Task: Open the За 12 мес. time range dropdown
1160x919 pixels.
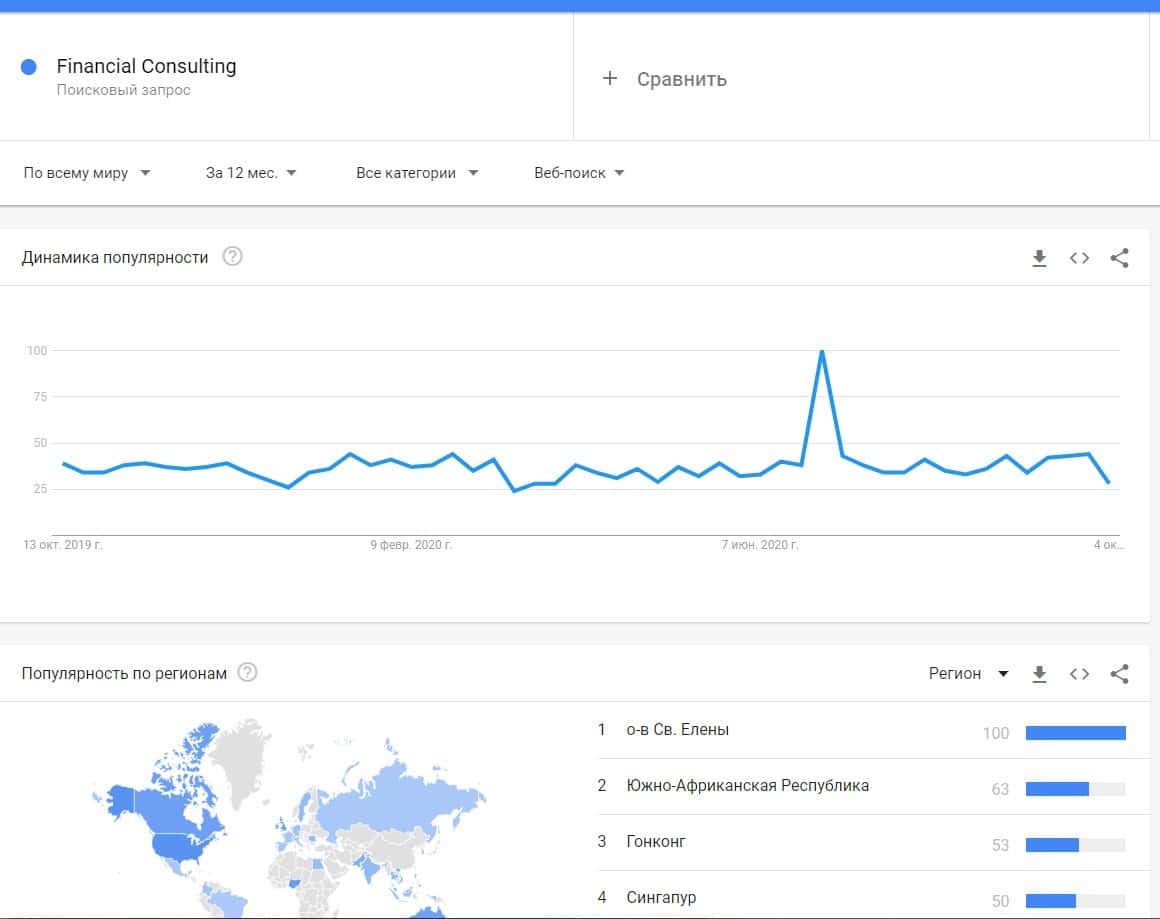Action: 251,173
